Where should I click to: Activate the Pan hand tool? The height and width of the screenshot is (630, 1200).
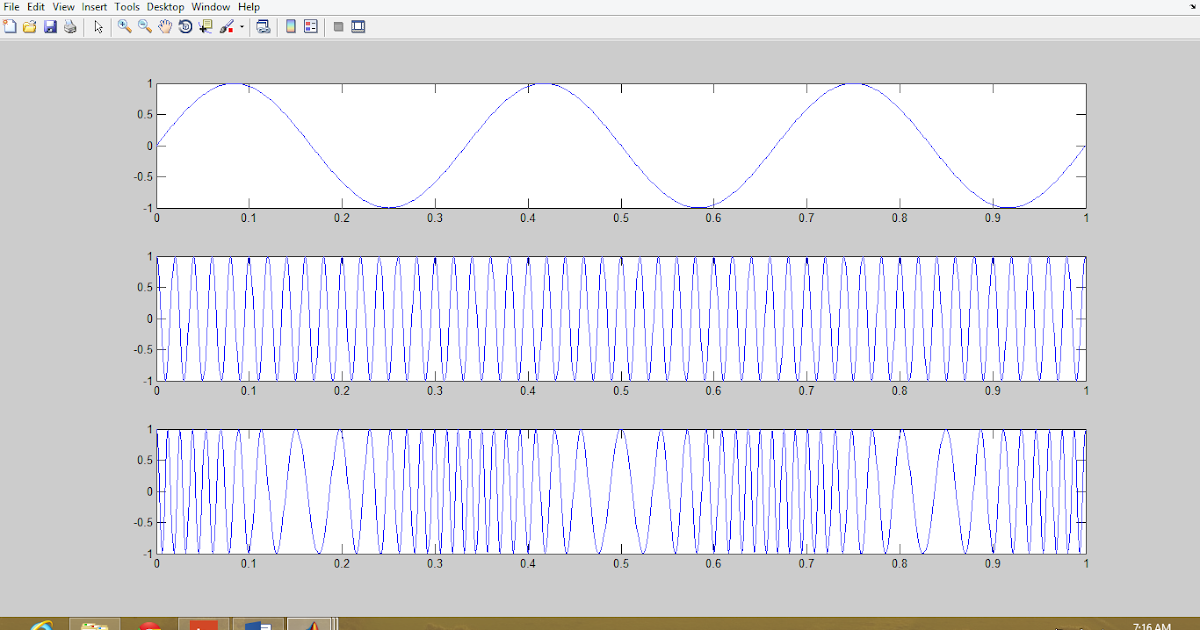click(x=164, y=27)
